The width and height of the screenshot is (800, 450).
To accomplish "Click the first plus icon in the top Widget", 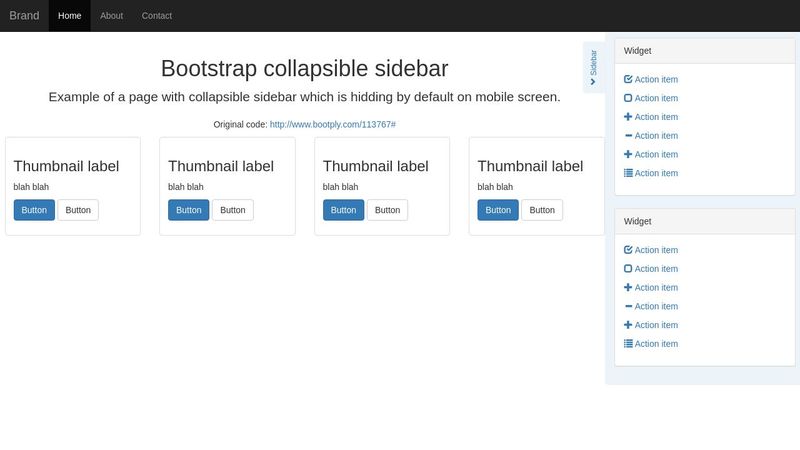I will pyautogui.click(x=628, y=117).
